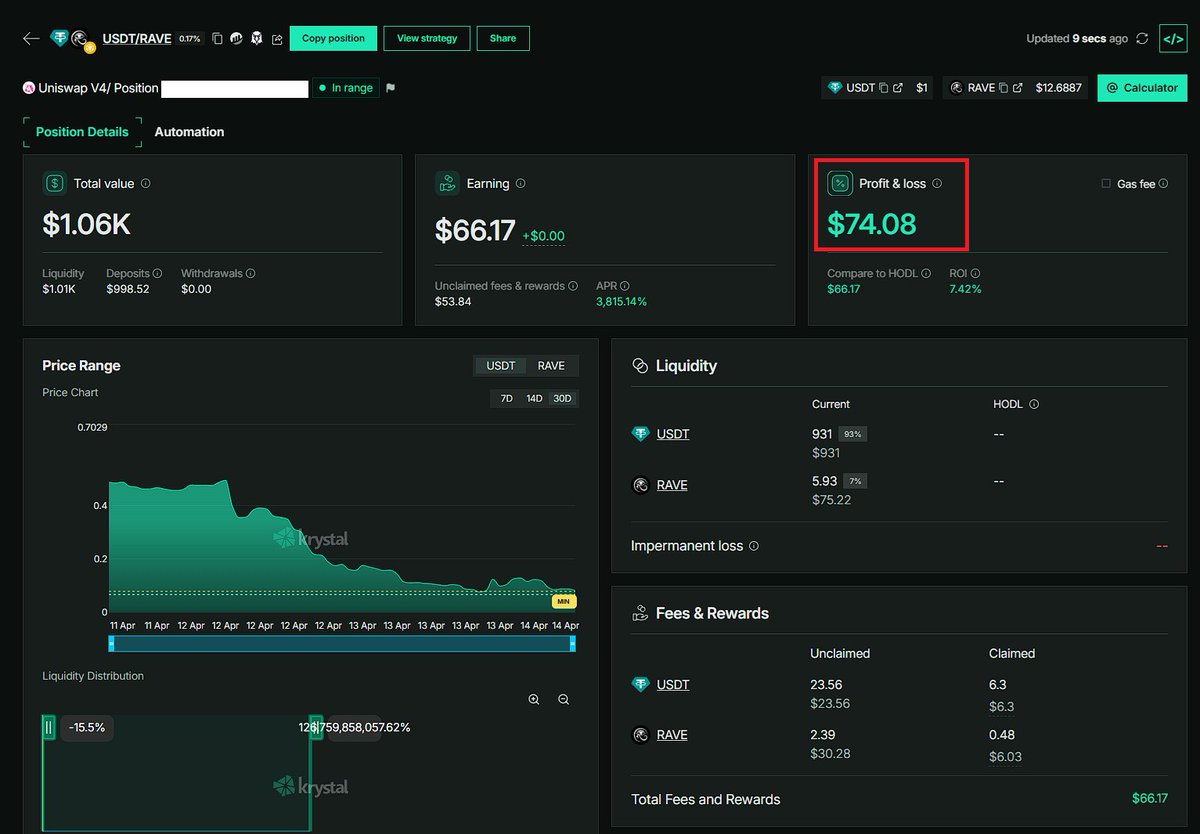Image resolution: width=1200 pixels, height=834 pixels.
Task: Enable the Gas fee checkbox
Action: 1106,184
